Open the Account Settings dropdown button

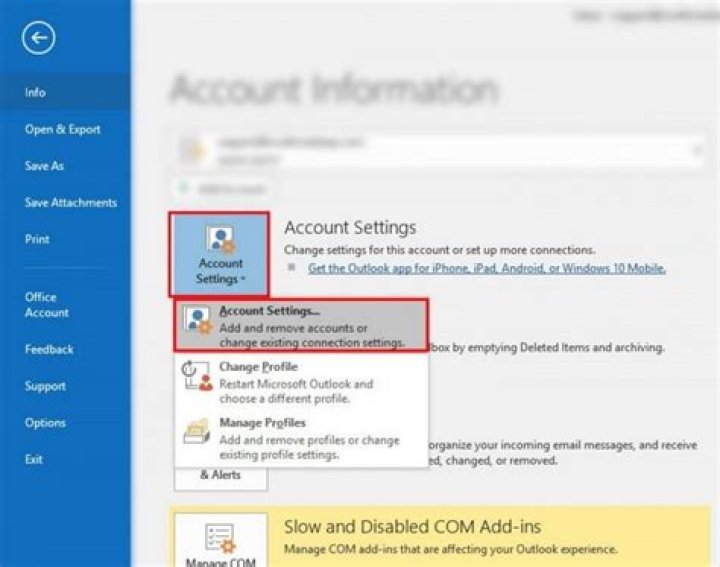click(219, 256)
